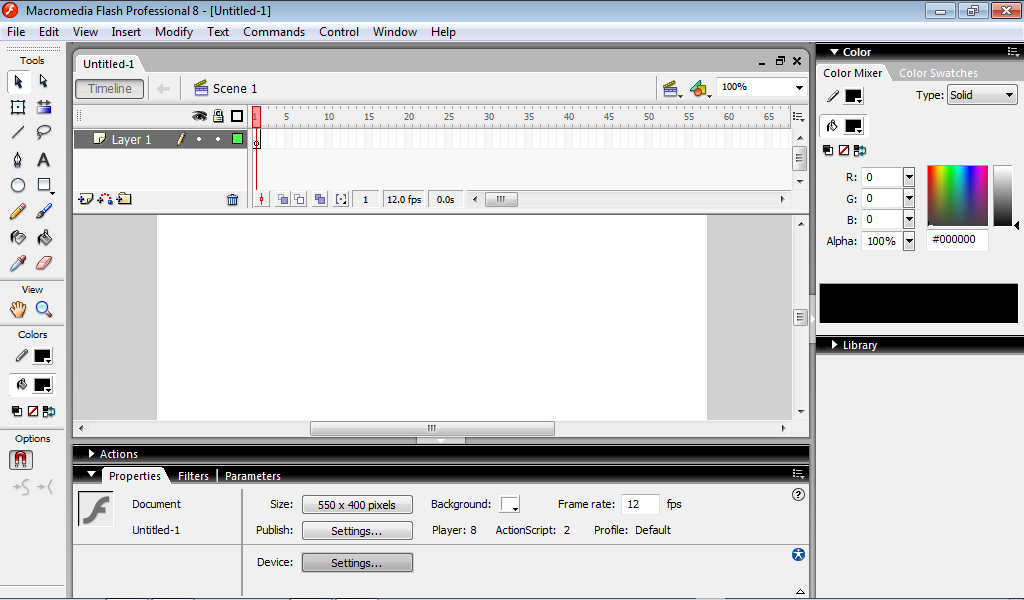Expand the Actions panel
This screenshot has width=1024, height=600.
point(92,454)
